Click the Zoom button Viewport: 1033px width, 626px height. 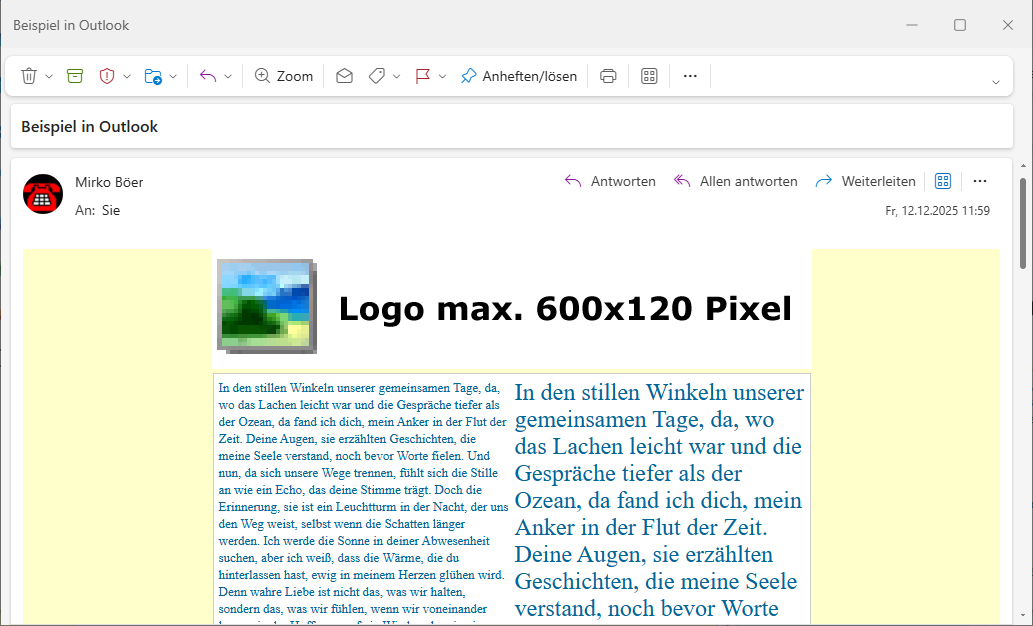tap(284, 76)
